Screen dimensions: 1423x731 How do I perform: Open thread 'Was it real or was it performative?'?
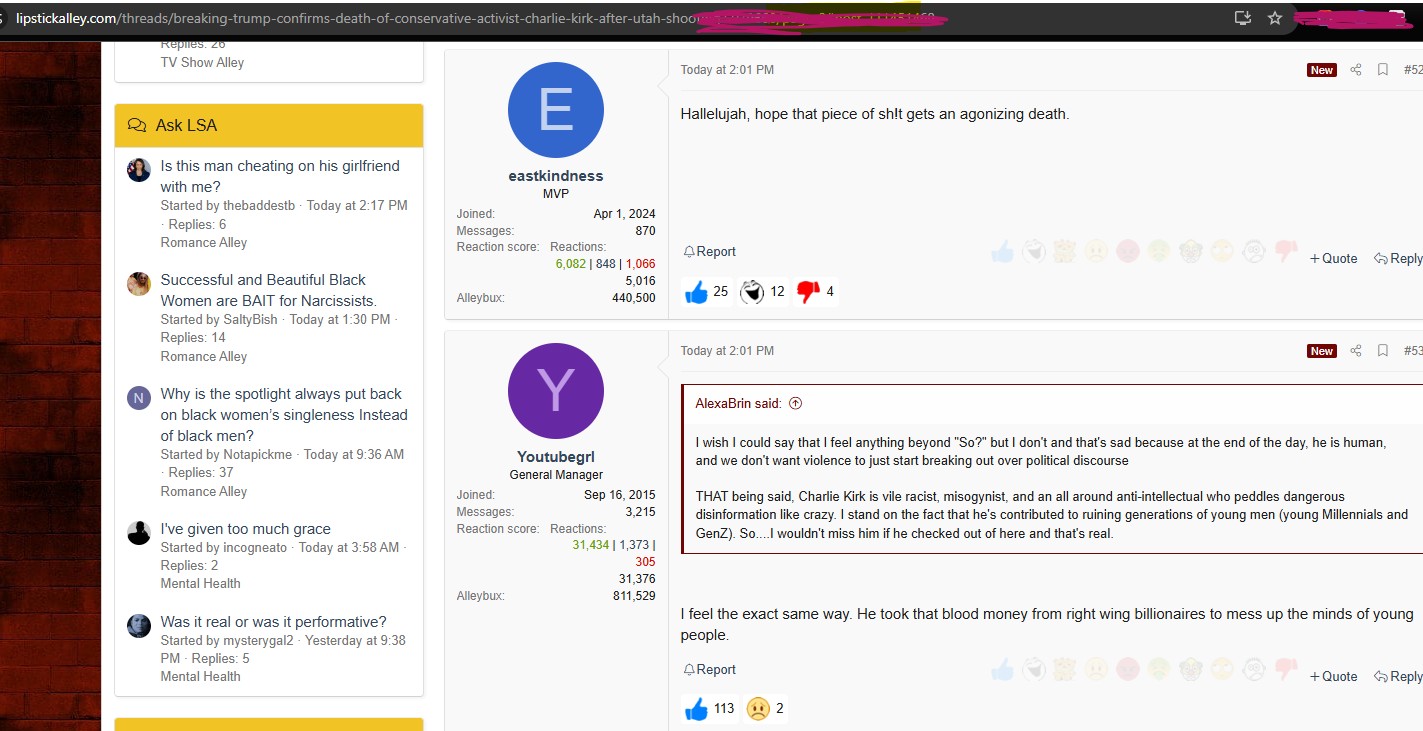pyautogui.click(x=273, y=622)
